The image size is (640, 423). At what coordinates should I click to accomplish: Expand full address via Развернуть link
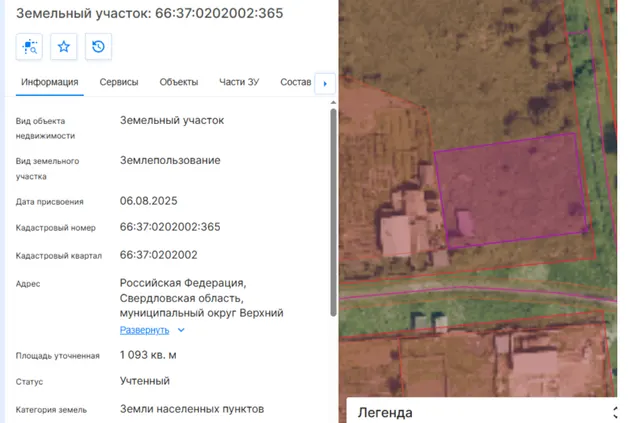pos(144,330)
